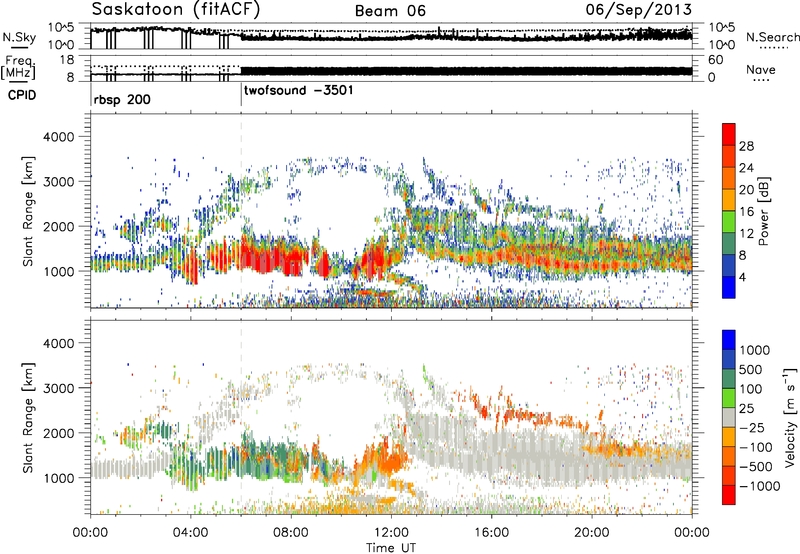The width and height of the screenshot is (800, 554).
Task: Select the 'Beam 06' header label
Action: [x=390, y=11]
